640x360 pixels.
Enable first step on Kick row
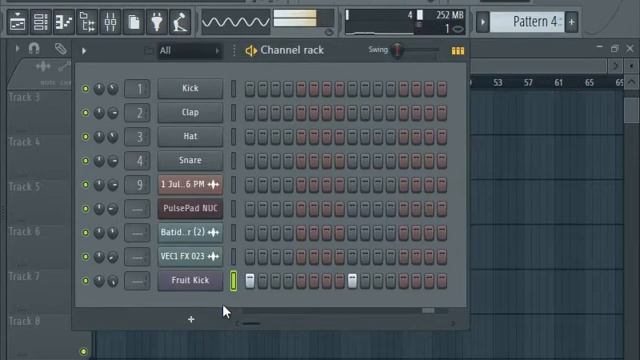[x=250, y=89]
